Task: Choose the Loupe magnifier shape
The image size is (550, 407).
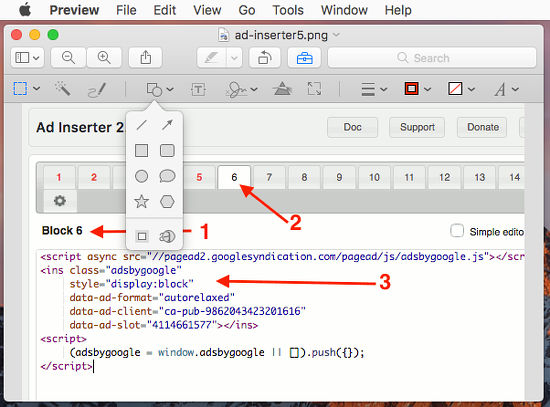Action: click(x=167, y=236)
